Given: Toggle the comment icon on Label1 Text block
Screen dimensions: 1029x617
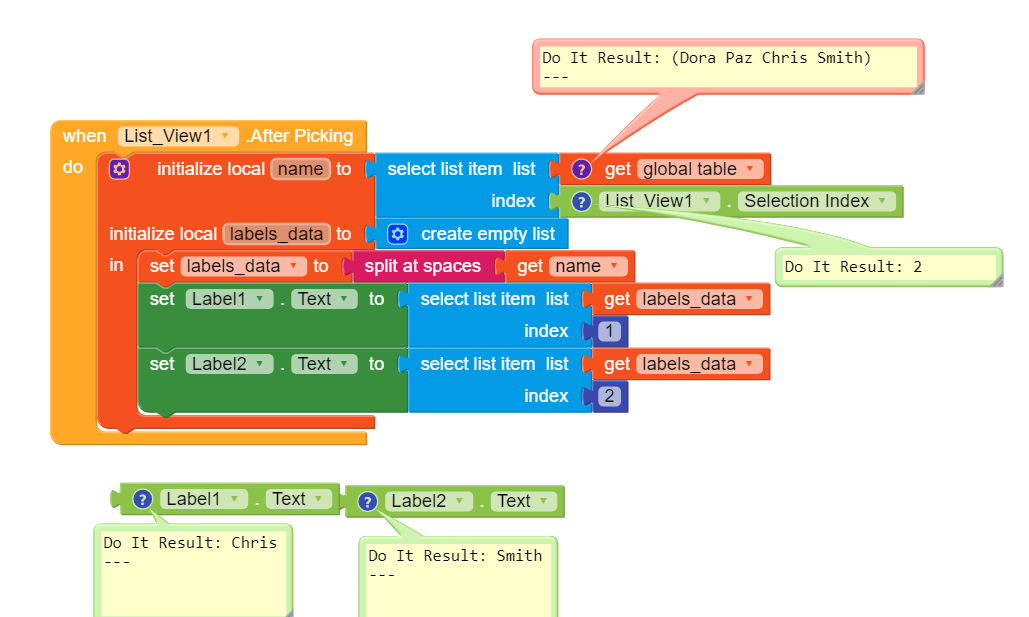Looking at the screenshot, I should point(142,500).
